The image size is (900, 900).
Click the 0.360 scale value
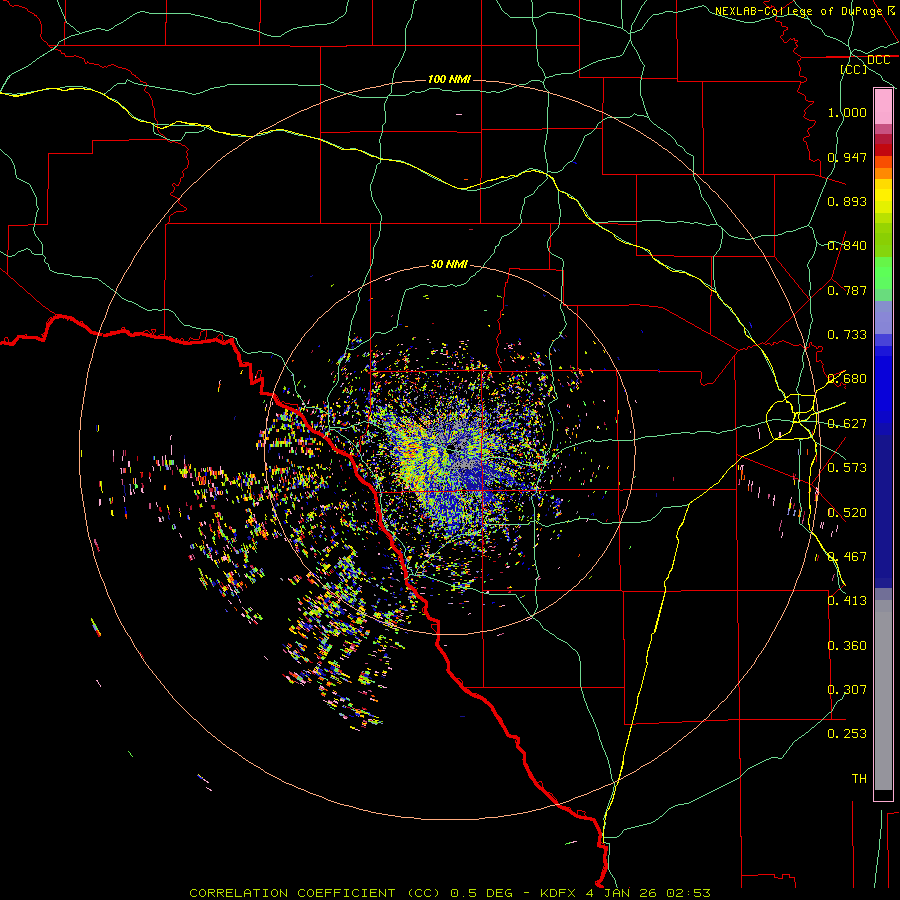847,646
